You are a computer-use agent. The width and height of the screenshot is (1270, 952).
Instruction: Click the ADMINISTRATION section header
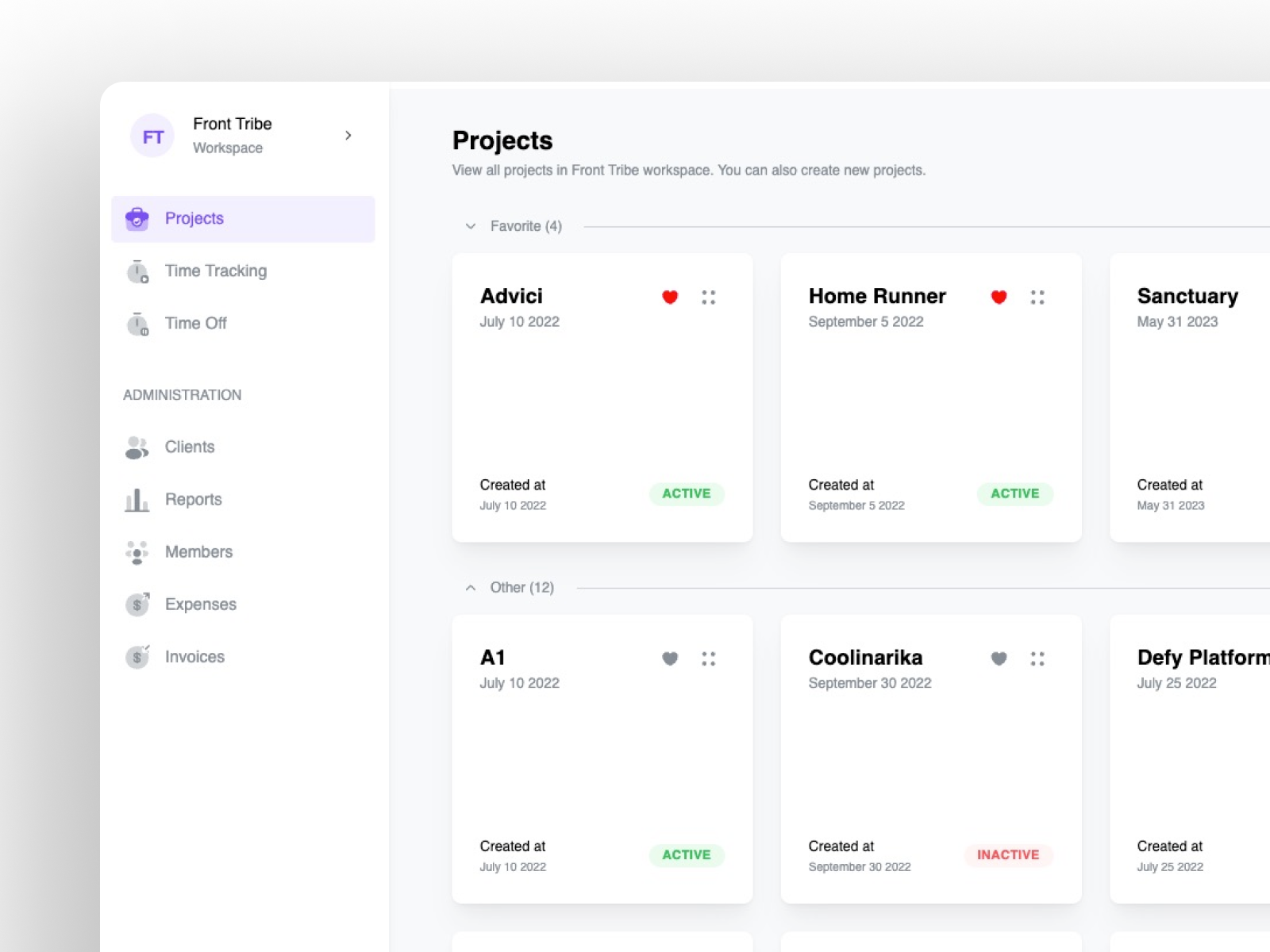pos(183,395)
